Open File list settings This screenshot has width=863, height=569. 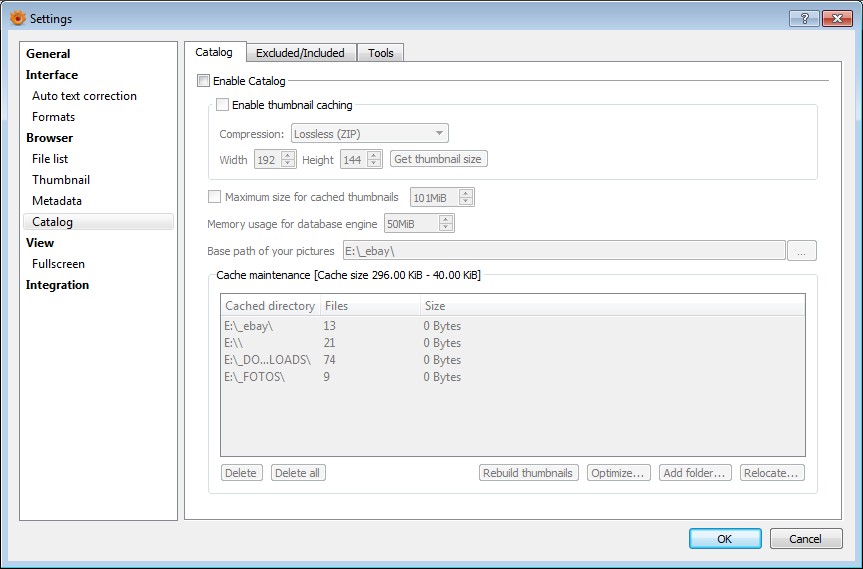50,158
